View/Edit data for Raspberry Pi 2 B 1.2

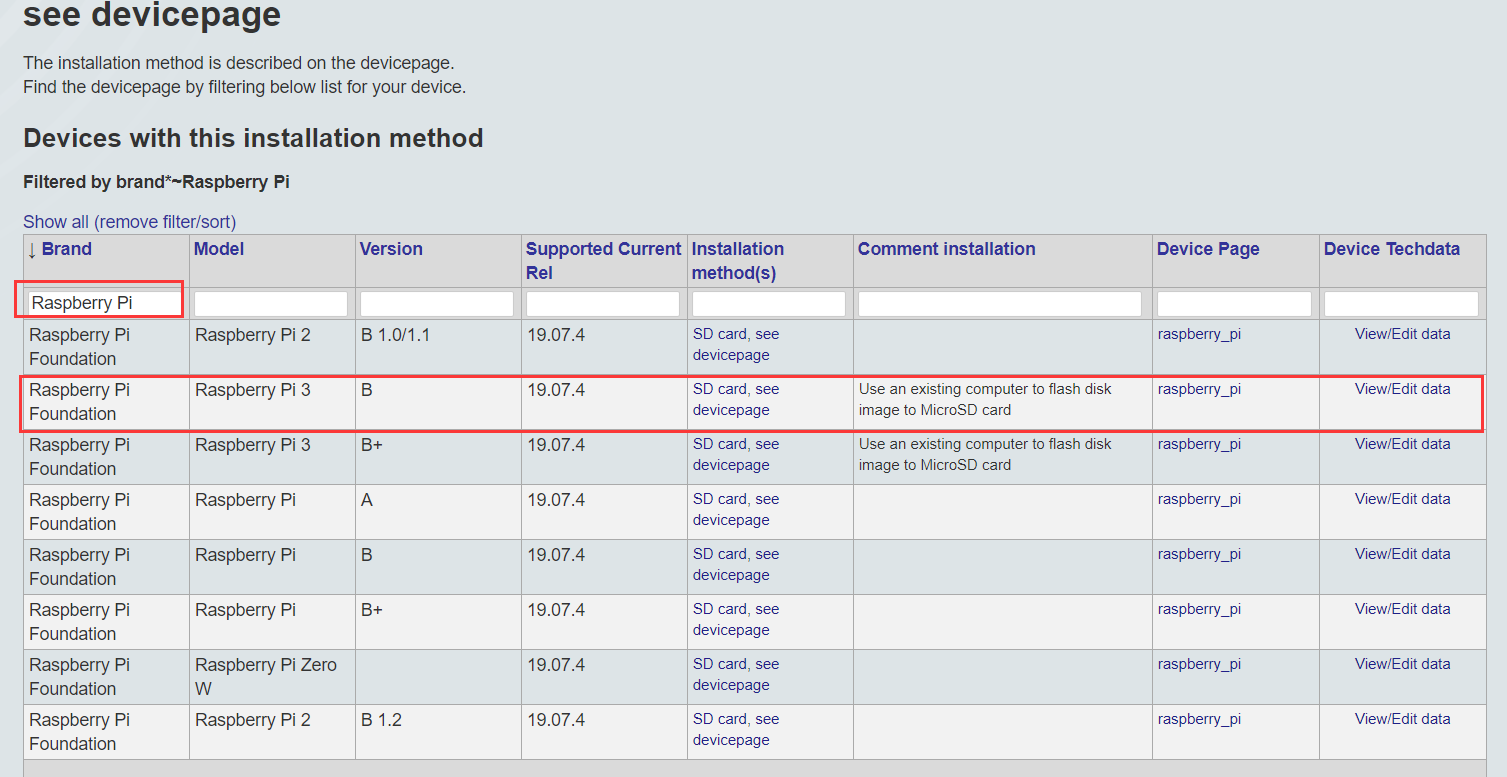1402,719
